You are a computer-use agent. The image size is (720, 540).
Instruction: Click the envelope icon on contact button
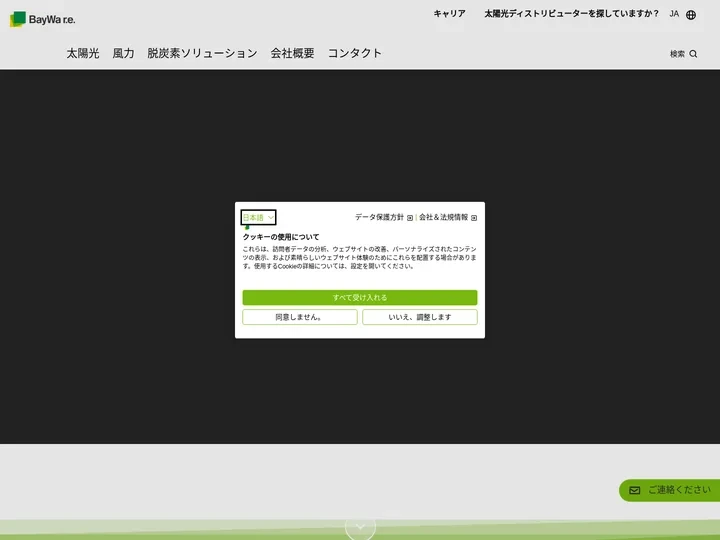coord(635,490)
